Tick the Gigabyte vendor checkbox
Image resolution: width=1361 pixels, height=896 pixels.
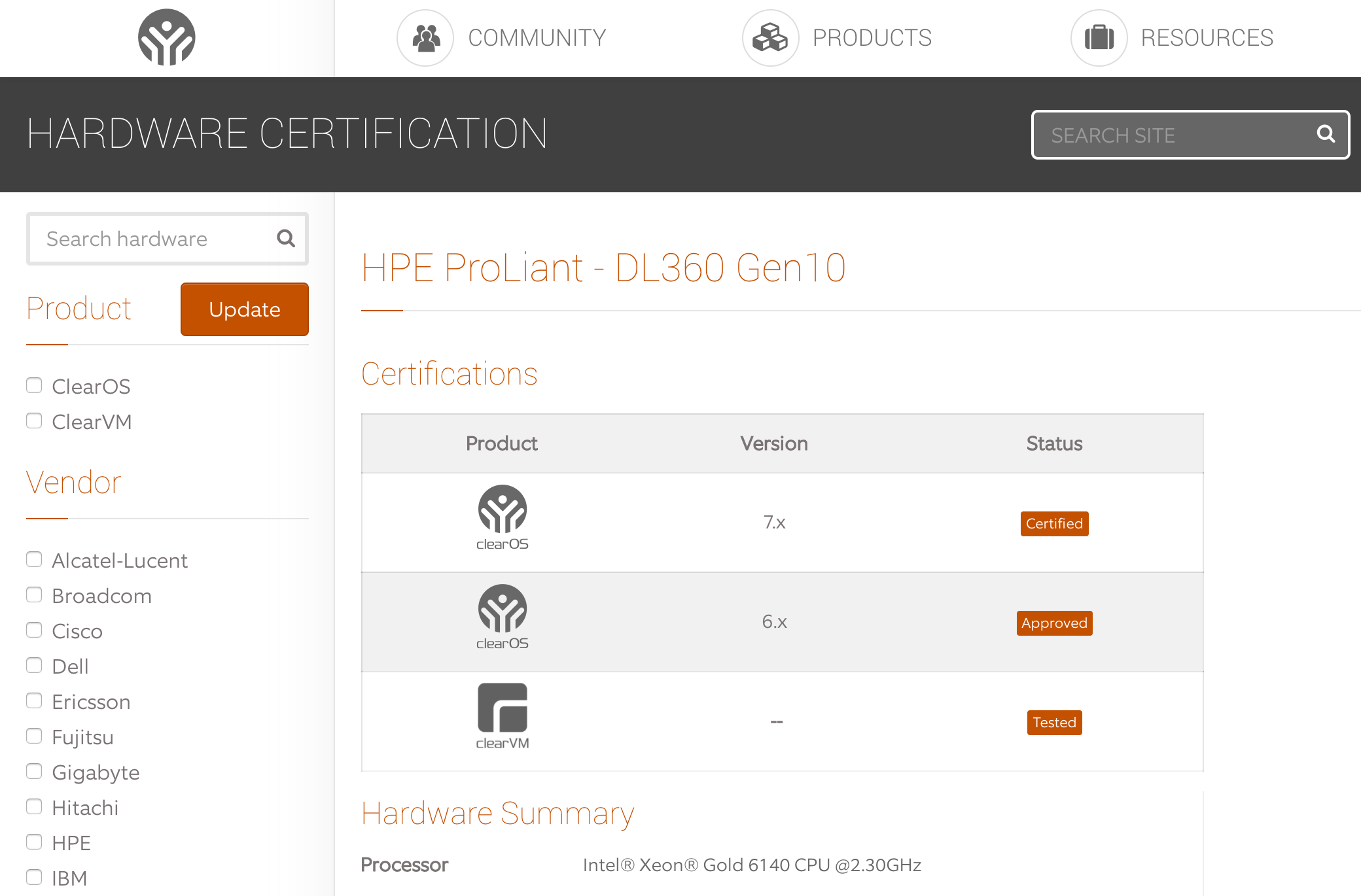pos(34,771)
